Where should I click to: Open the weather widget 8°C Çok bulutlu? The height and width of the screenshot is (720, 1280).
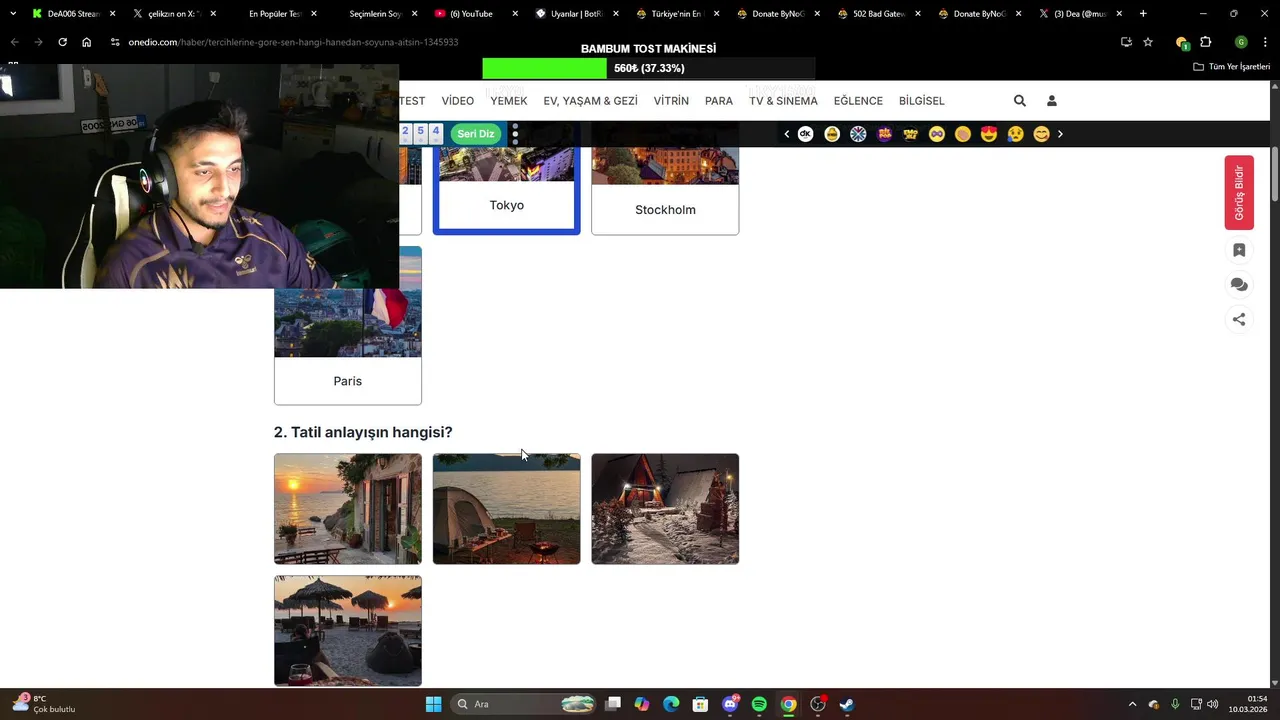pos(44,704)
